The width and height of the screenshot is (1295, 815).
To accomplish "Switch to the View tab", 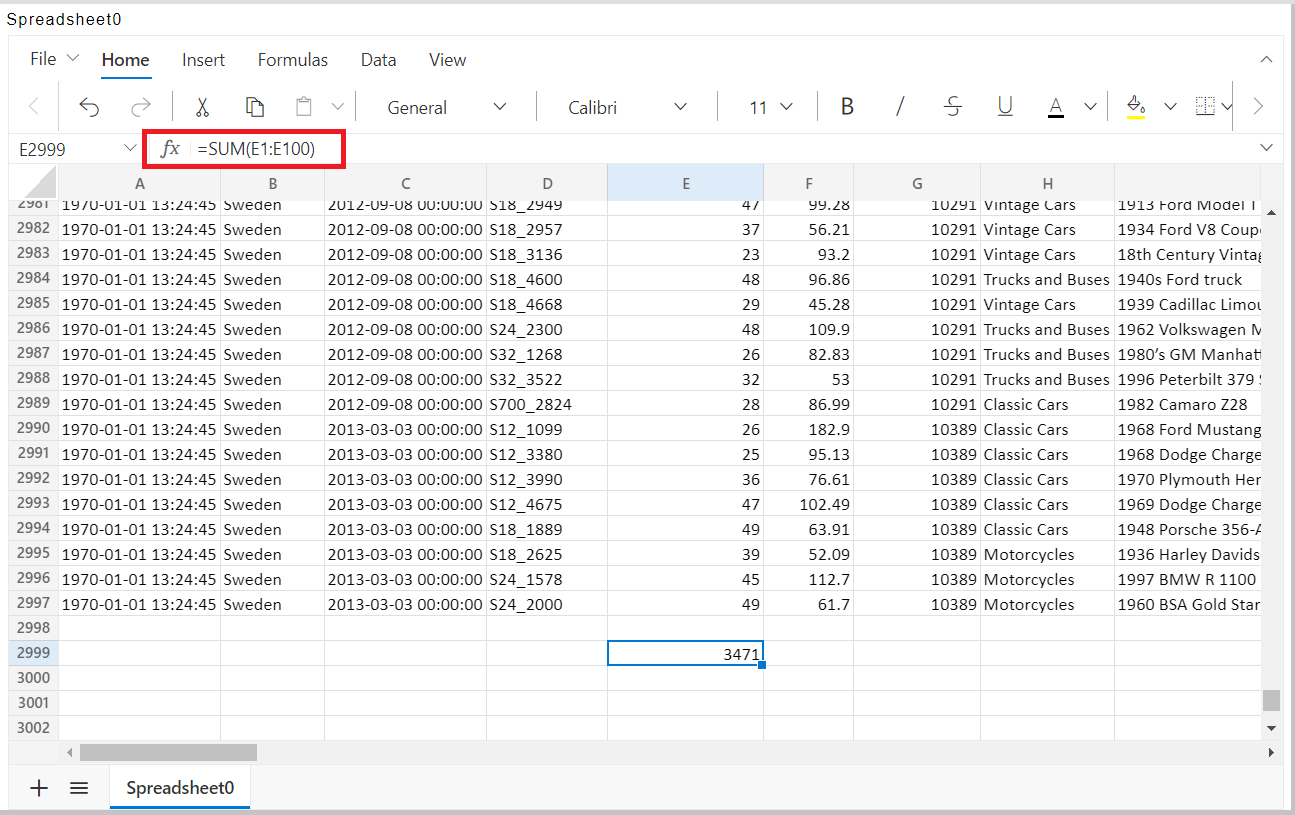I will coord(448,60).
